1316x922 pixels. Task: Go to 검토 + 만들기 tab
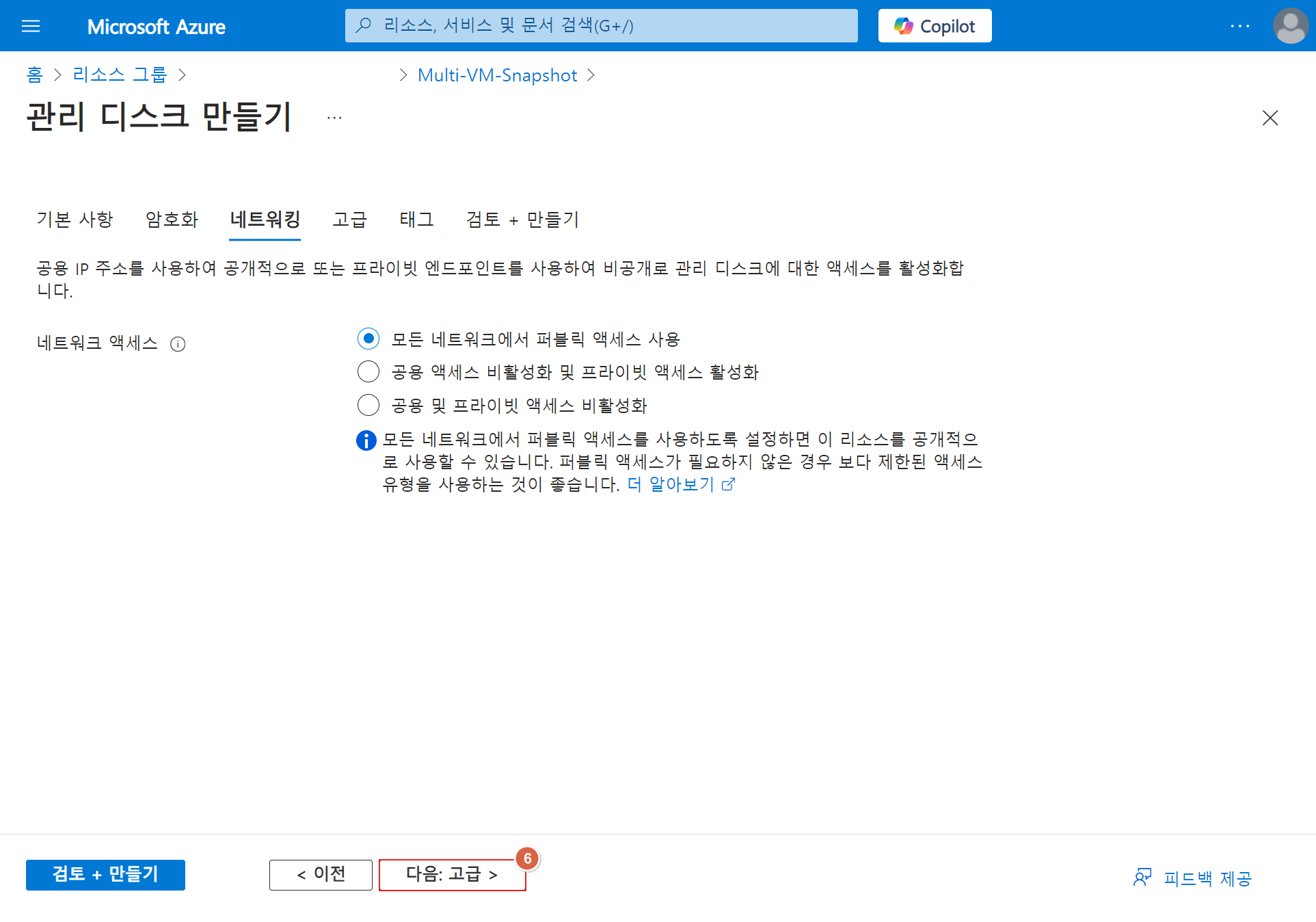point(522,220)
